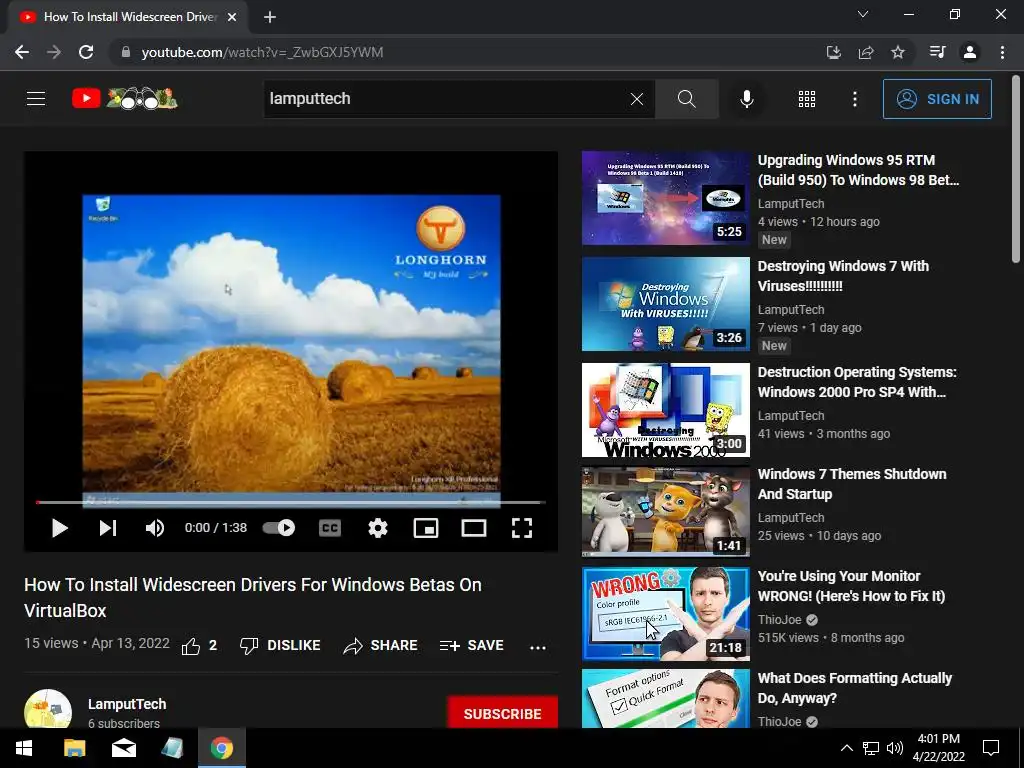Open Windows 7 Themes Shutdown video title
The image size is (1024, 768).
[852, 484]
